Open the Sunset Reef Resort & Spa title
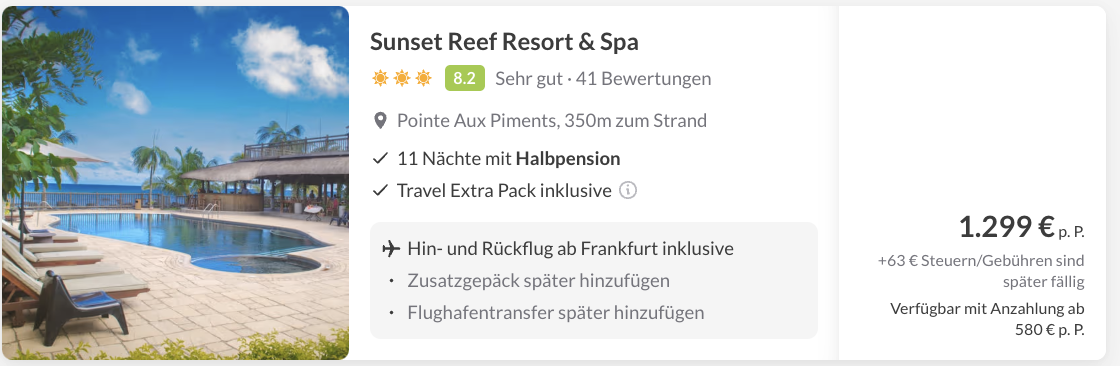Viewport: 1120px width, 366px height. click(504, 42)
